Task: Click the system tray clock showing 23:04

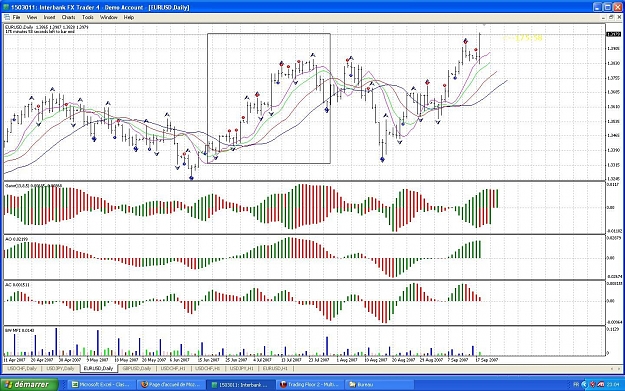Action: click(614, 385)
